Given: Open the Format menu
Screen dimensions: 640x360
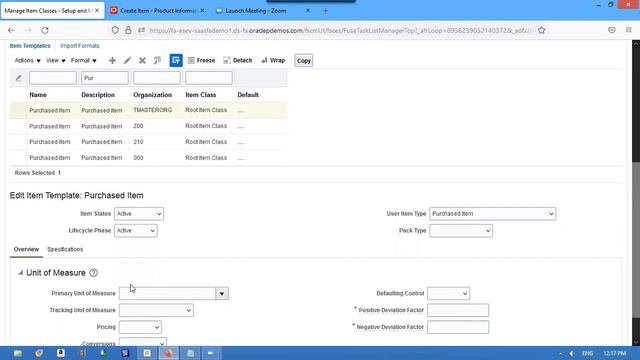Looking at the screenshot, I should tap(84, 60).
